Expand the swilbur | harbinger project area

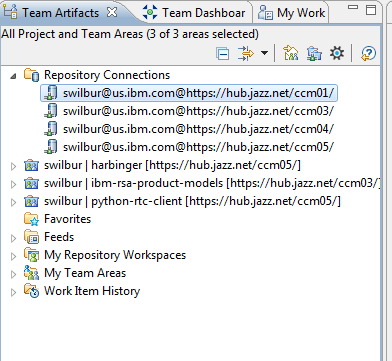point(13,166)
